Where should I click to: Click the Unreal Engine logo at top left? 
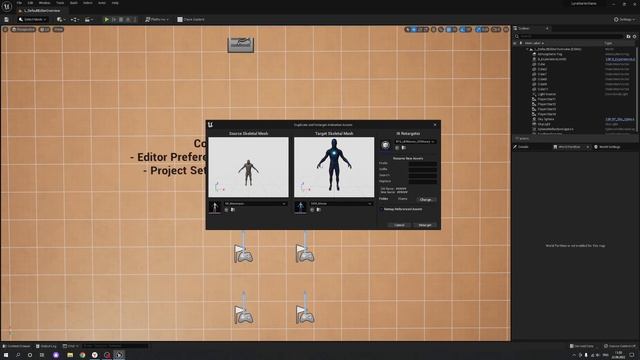point(7,6)
